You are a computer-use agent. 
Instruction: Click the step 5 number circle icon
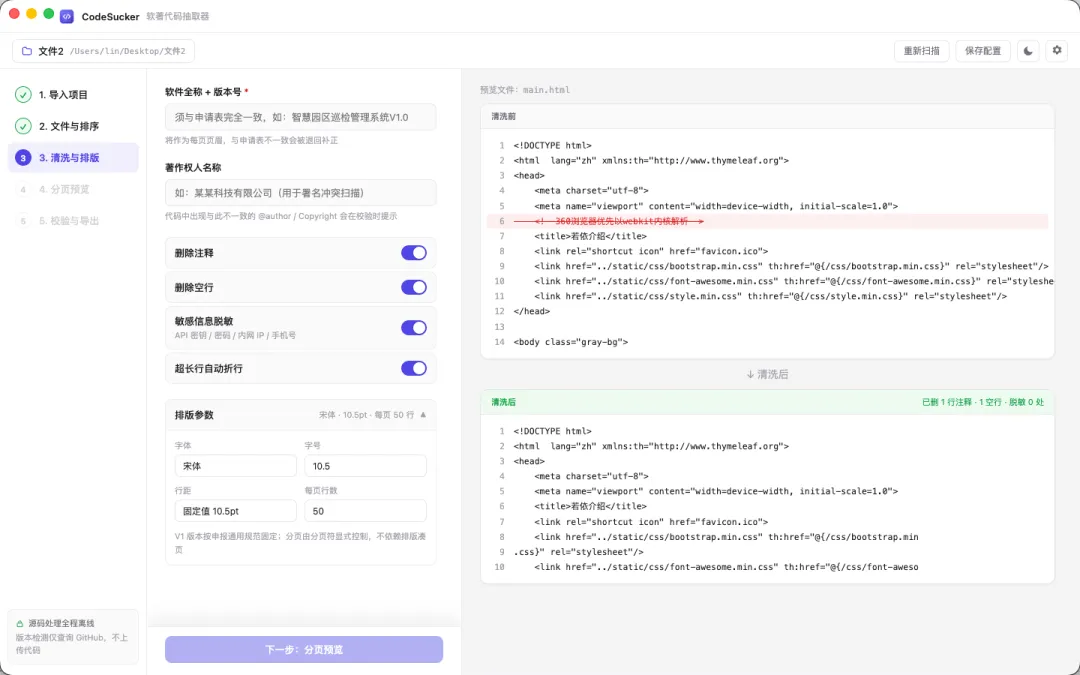tap(23, 221)
